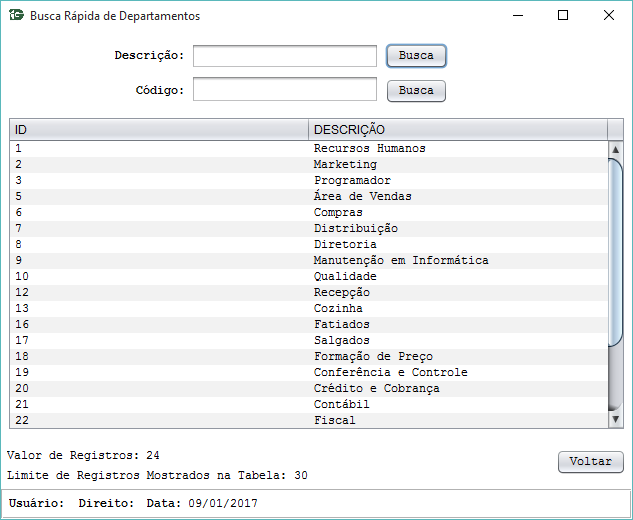Select the Recursos Humanos row
The width and height of the screenshot is (633, 520).
pos(309,149)
